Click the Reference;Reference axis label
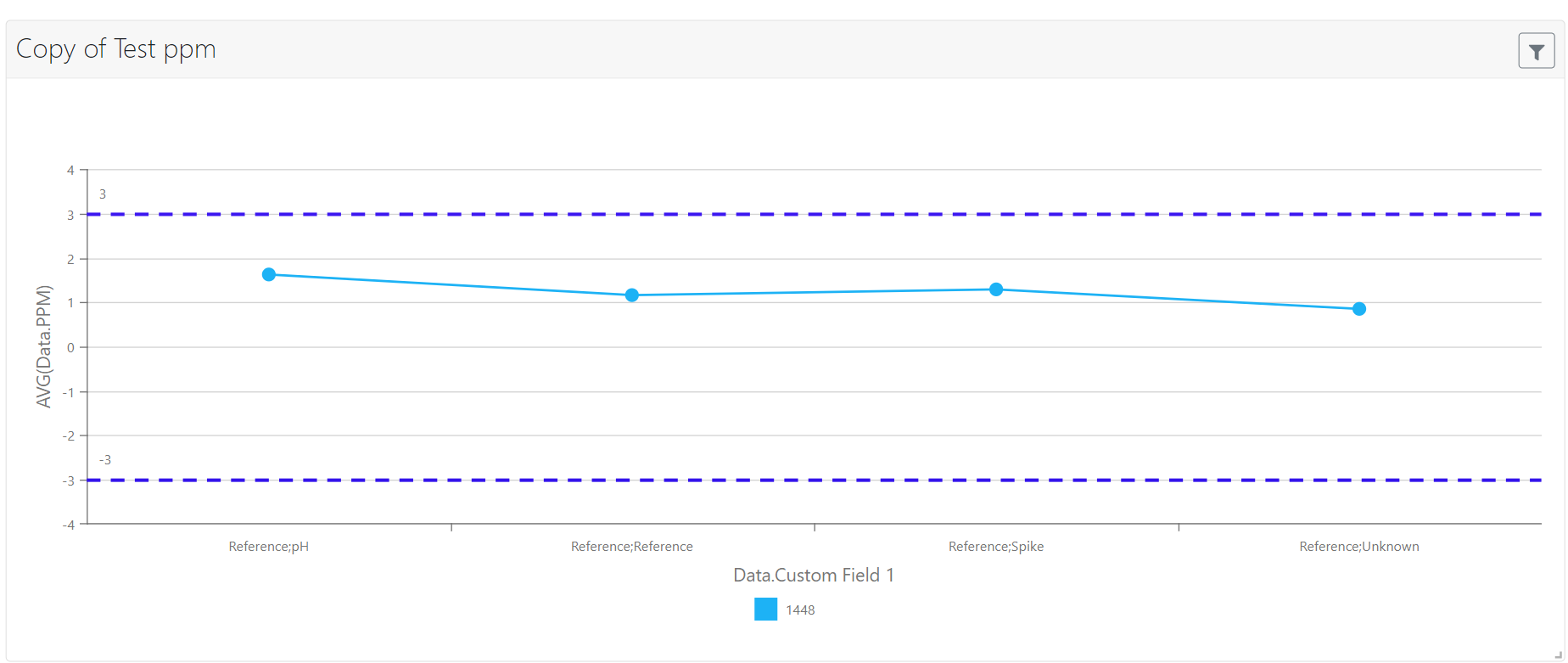 (x=632, y=547)
